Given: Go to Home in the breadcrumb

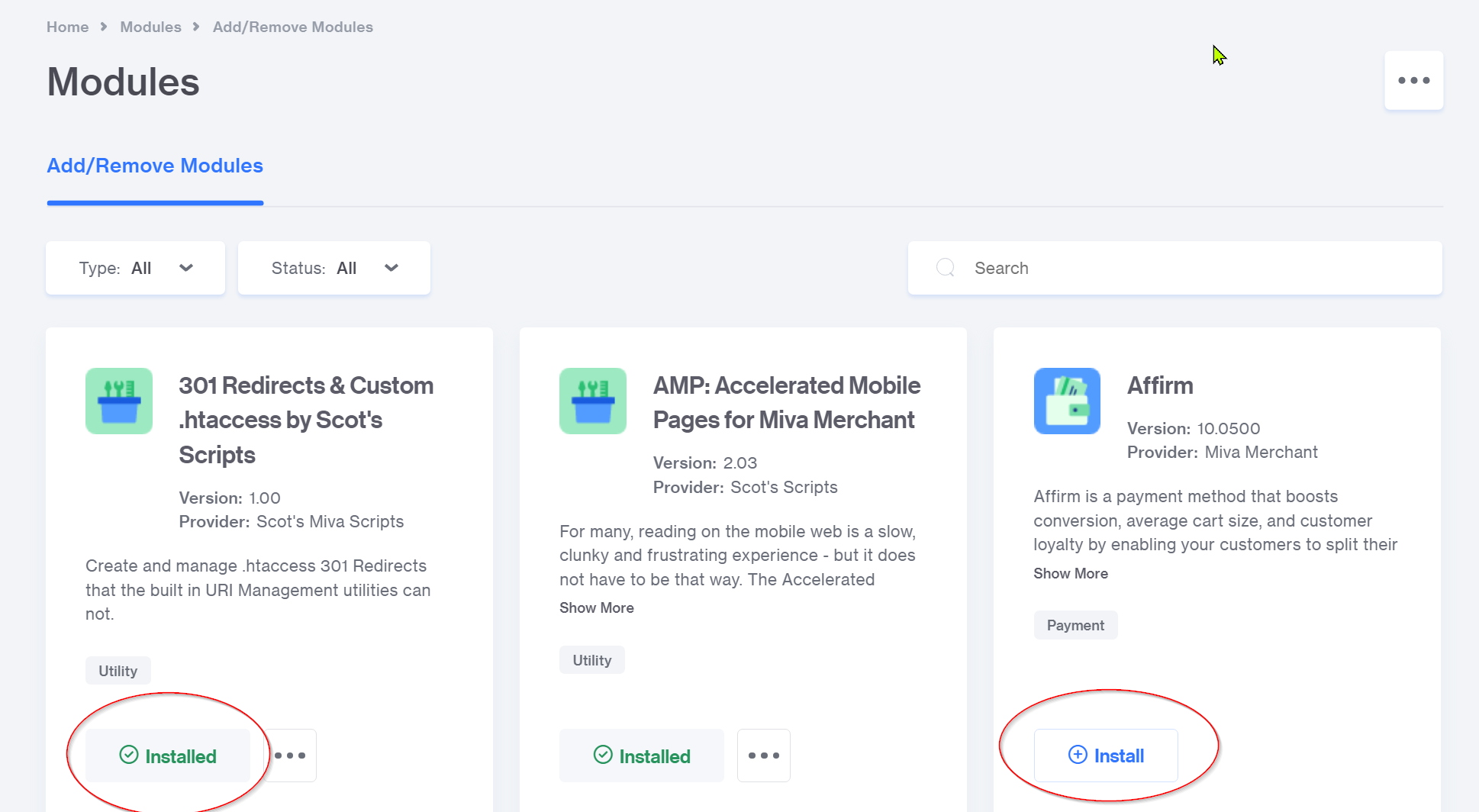Looking at the screenshot, I should pyautogui.click(x=67, y=27).
